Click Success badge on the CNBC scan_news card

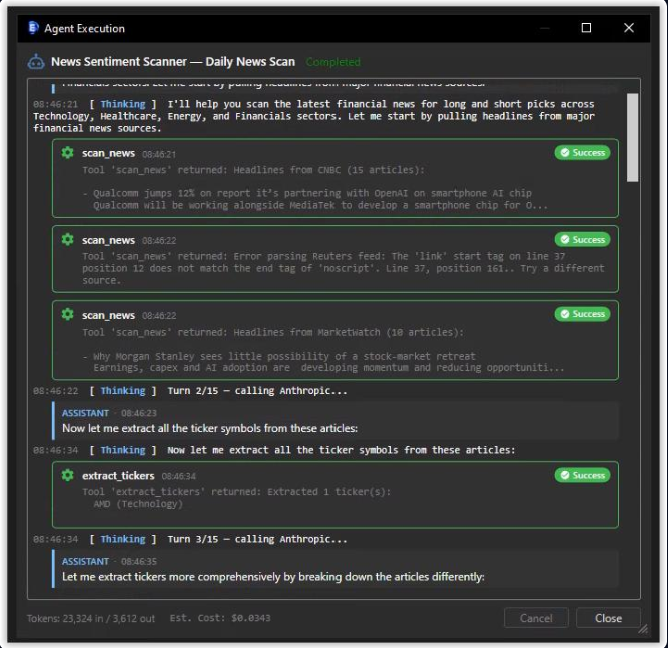click(x=582, y=153)
